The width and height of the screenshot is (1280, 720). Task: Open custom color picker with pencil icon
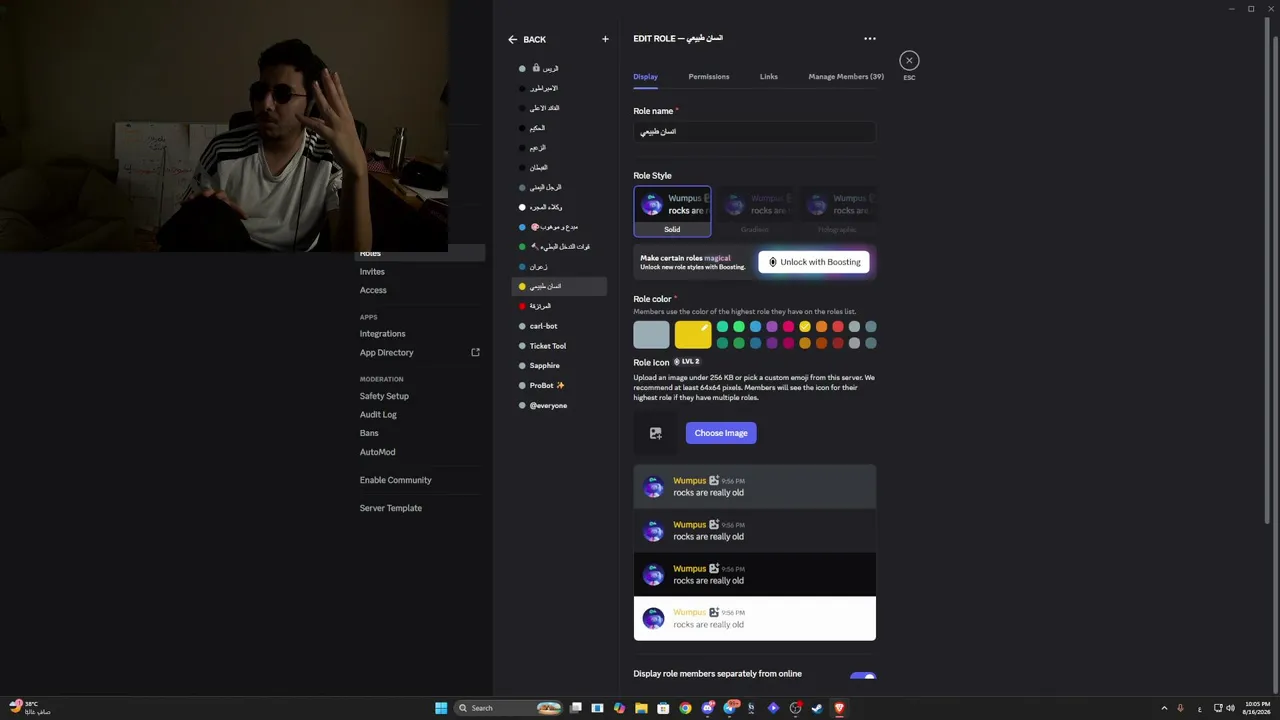point(704,327)
